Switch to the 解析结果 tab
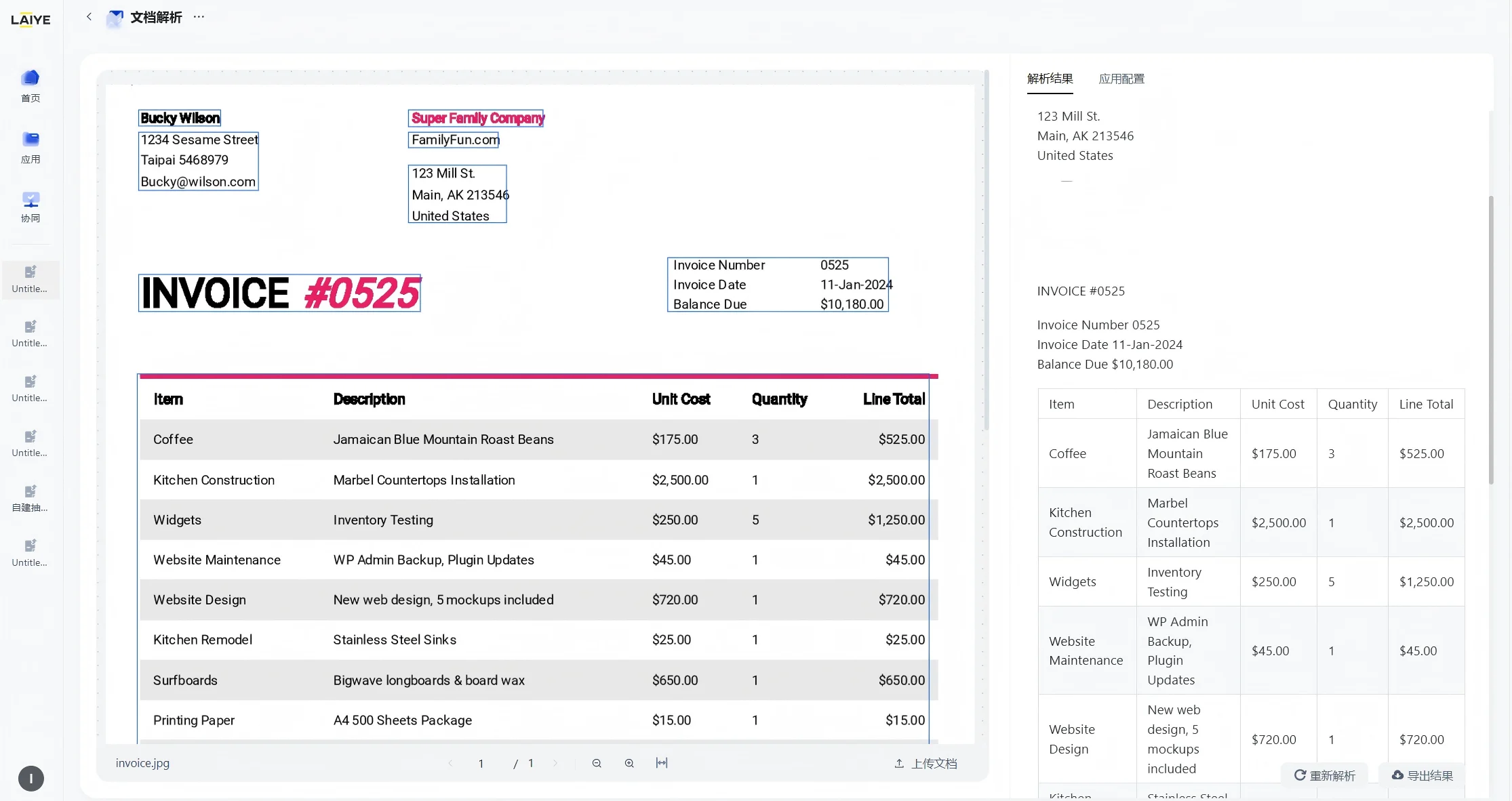This screenshot has height=801, width=1512. pyautogui.click(x=1050, y=79)
